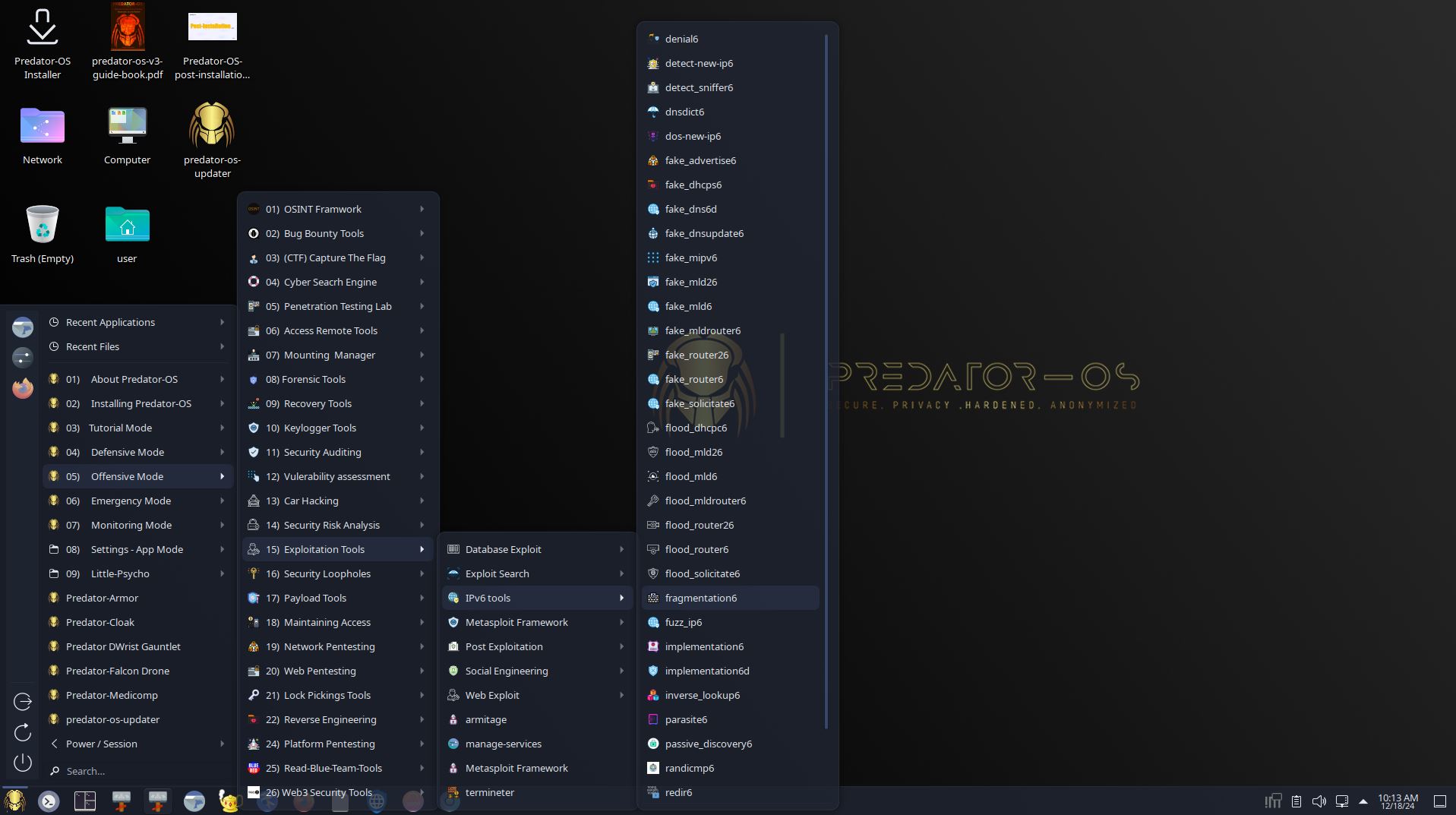The image size is (1456, 815).
Task: Click the fake_advertise6 icon entry
Action: click(731, 160)
